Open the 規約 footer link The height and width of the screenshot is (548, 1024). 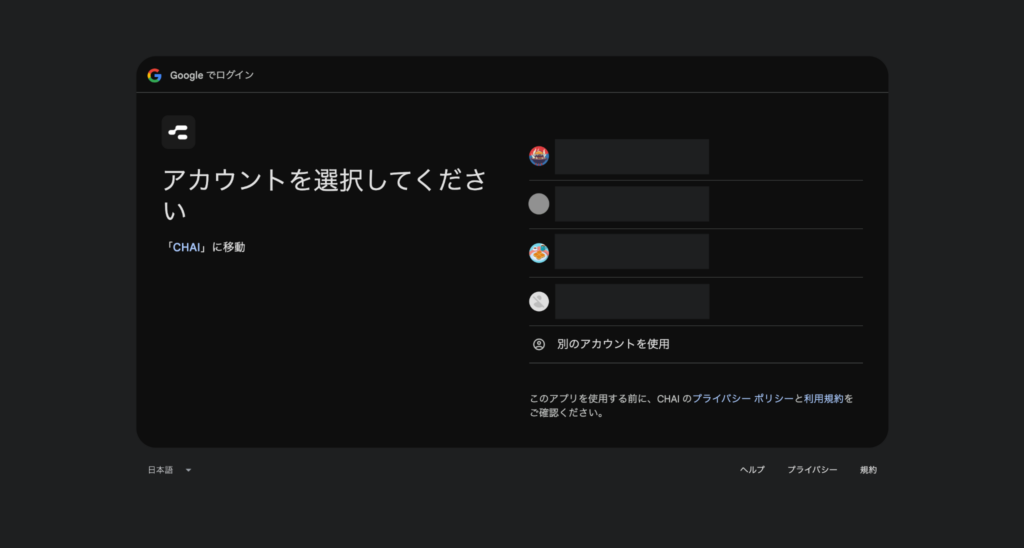(x=869, y=470)
